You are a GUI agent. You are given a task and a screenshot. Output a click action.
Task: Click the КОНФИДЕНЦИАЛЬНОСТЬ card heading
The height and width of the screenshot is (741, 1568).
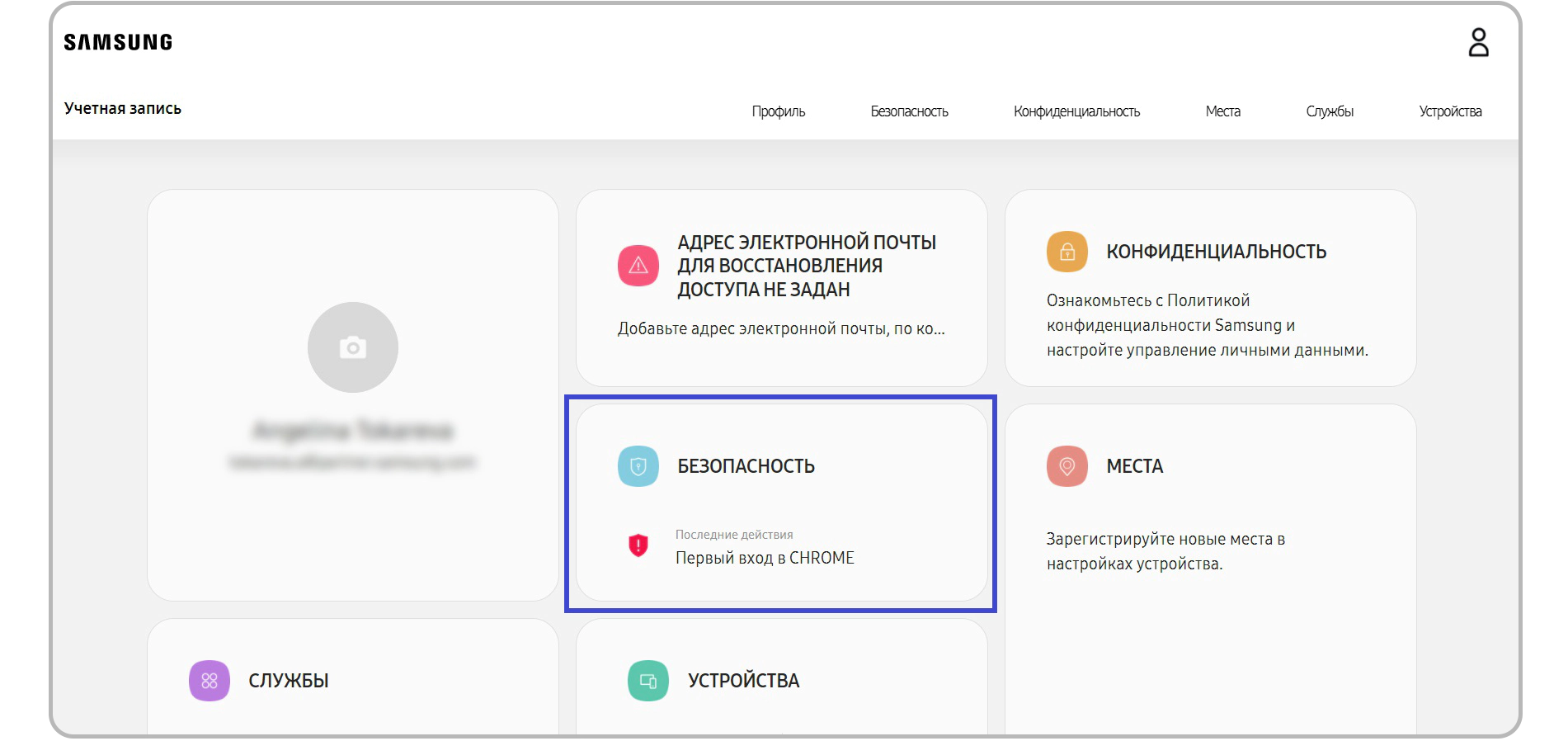(x=1216, y=252)
